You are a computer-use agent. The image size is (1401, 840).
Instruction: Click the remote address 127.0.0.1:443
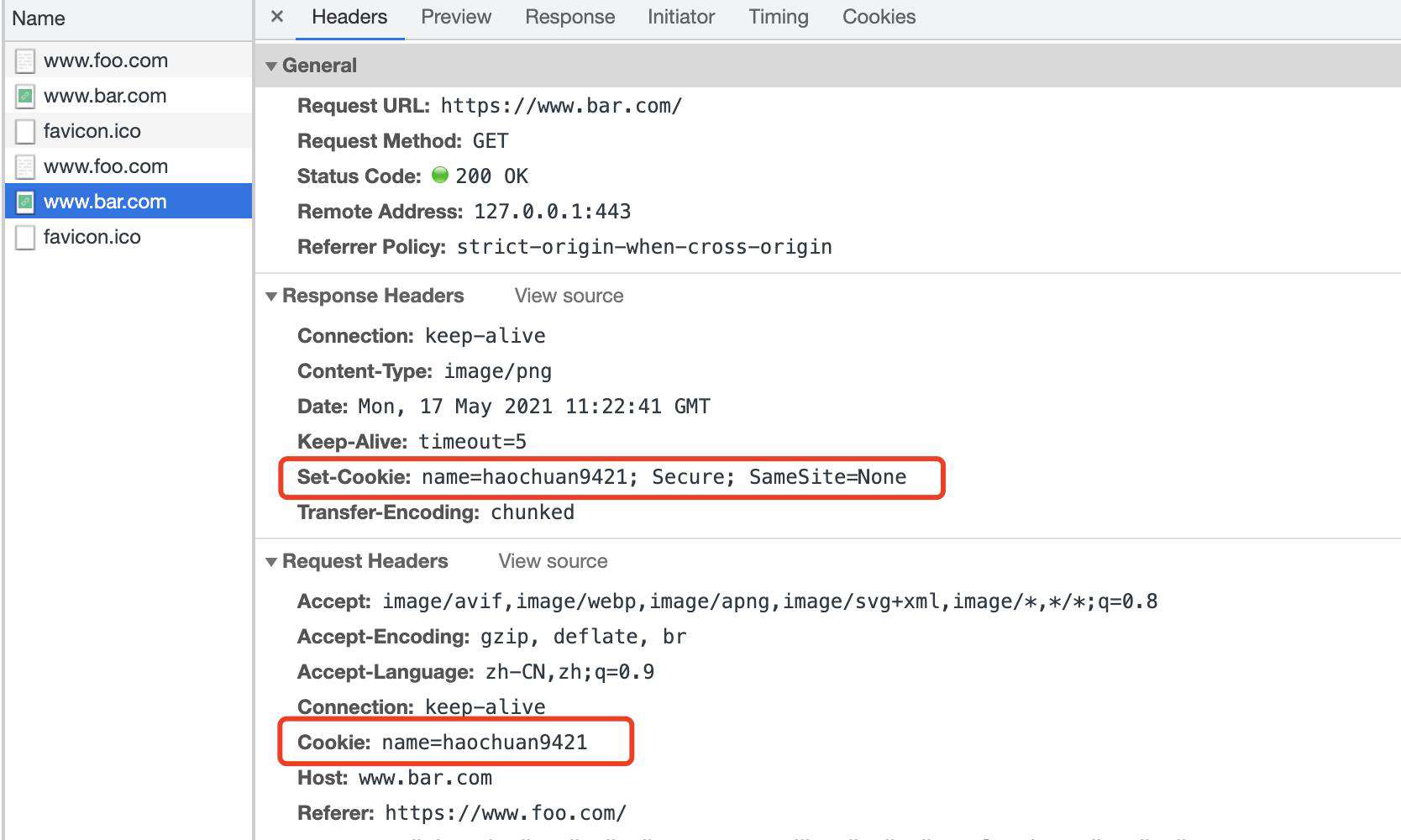click(x=553, y=212)
